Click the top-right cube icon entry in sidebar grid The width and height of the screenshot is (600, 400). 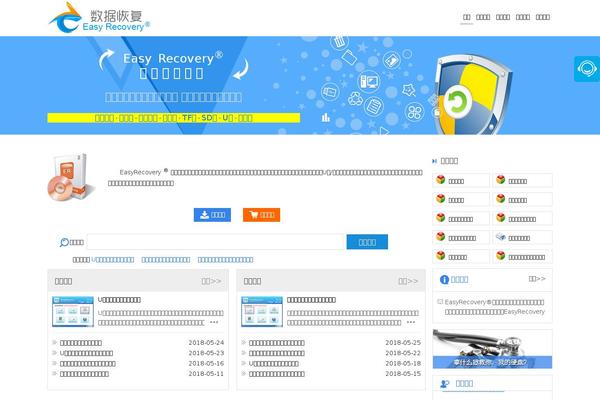tap(522, 180)
